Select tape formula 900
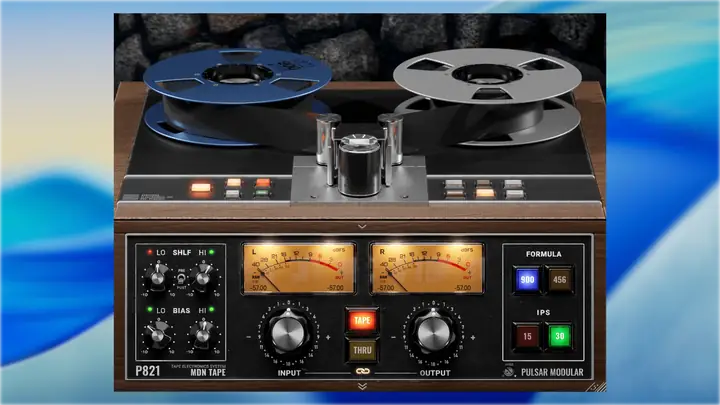The height and width of the screenshot is (405, 720). tap(527, 280)
